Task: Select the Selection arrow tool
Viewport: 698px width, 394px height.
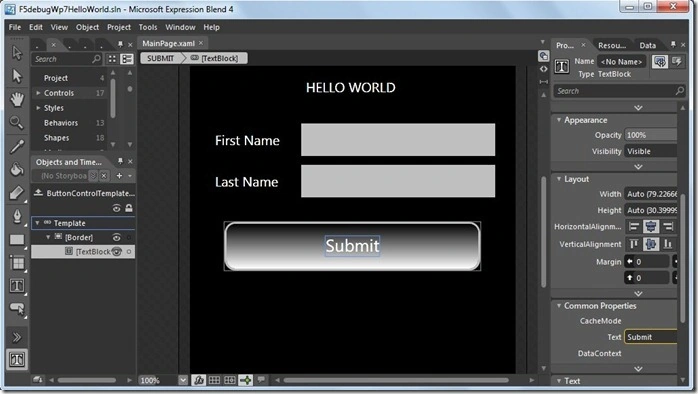Action: 17,53
